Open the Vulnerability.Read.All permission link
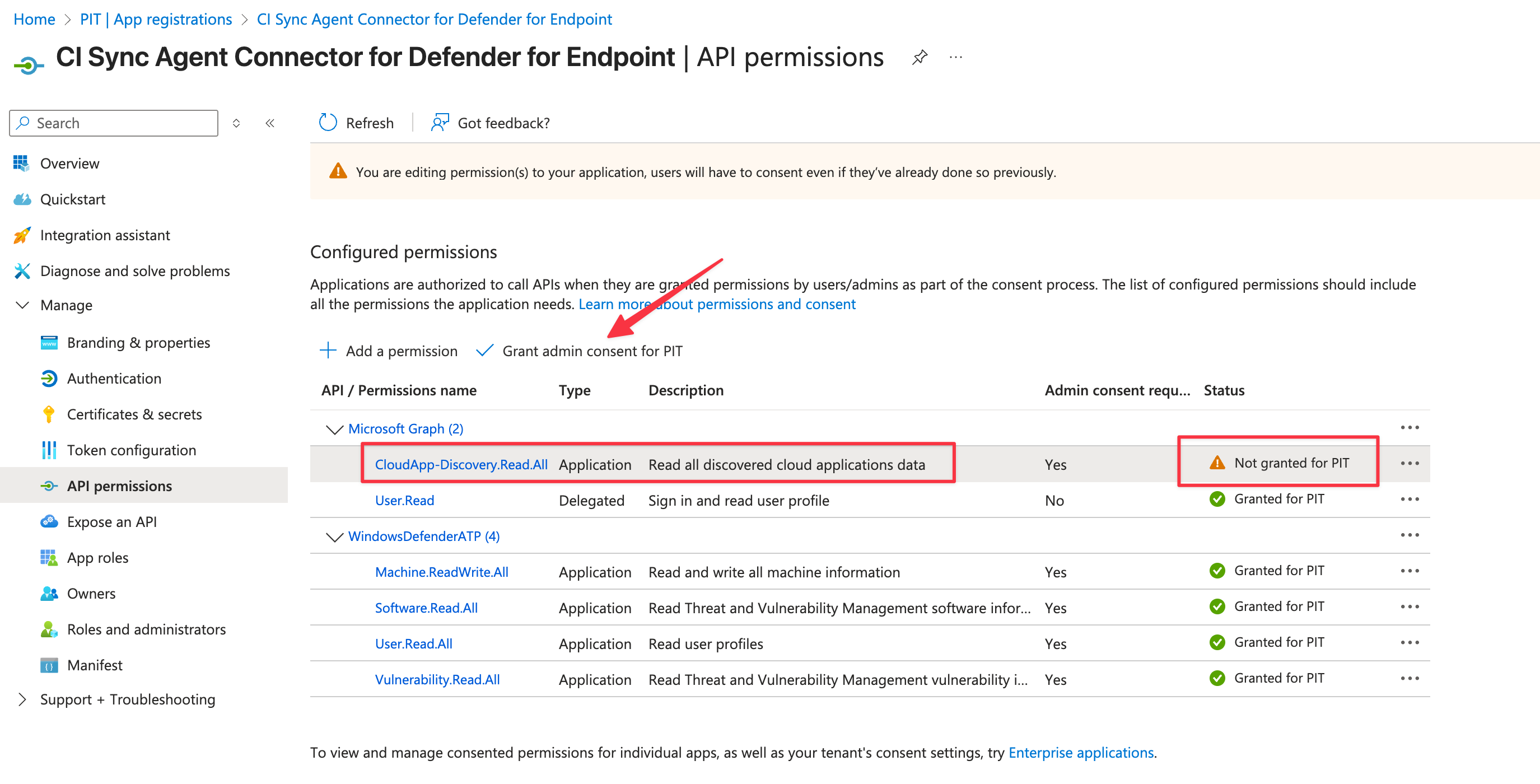The height and width of the screenshot is (784, 1540). point(437,680)
